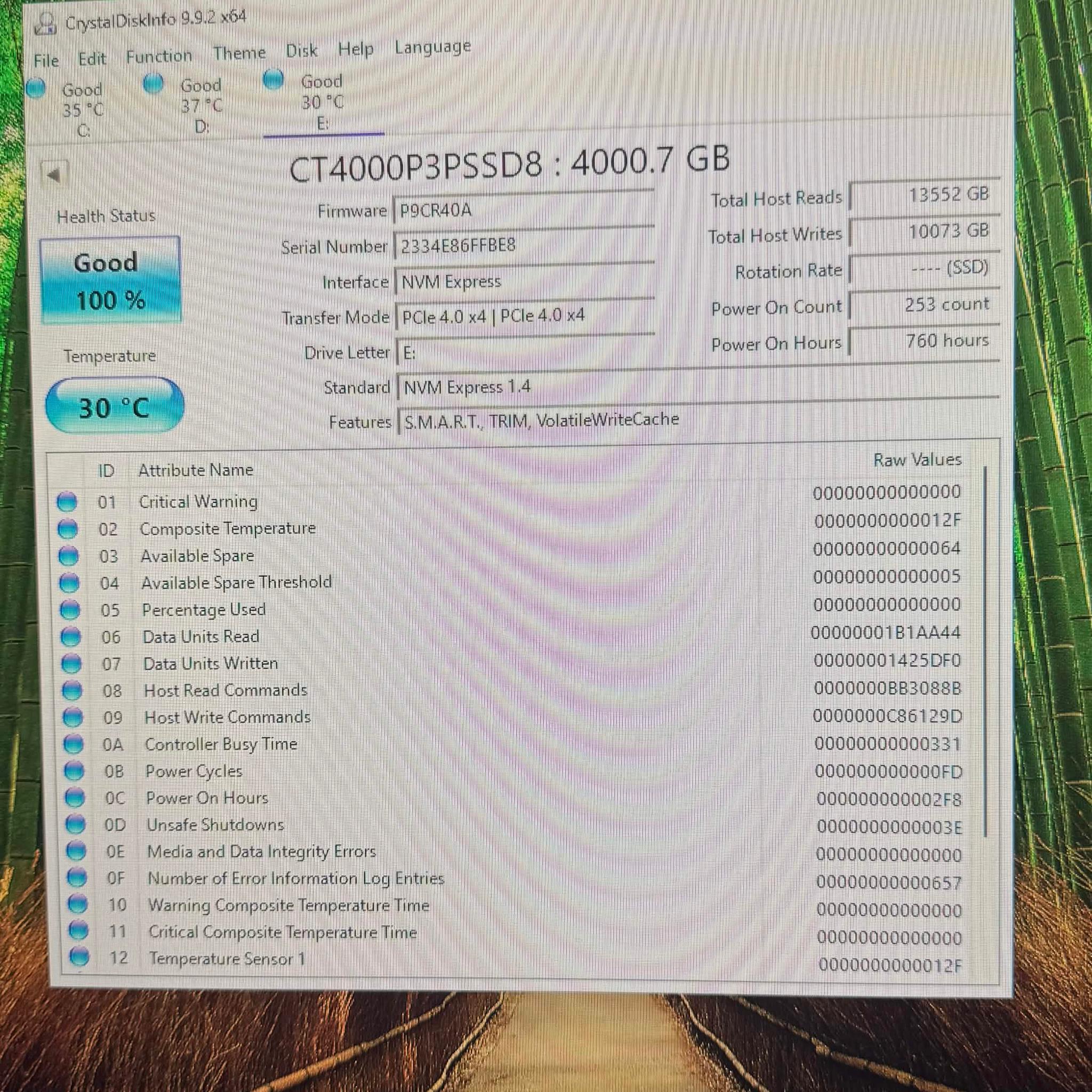1092x1092 pixels.
Task: Select the Critical Warning attribute name
Action: (x=198, y=502)
